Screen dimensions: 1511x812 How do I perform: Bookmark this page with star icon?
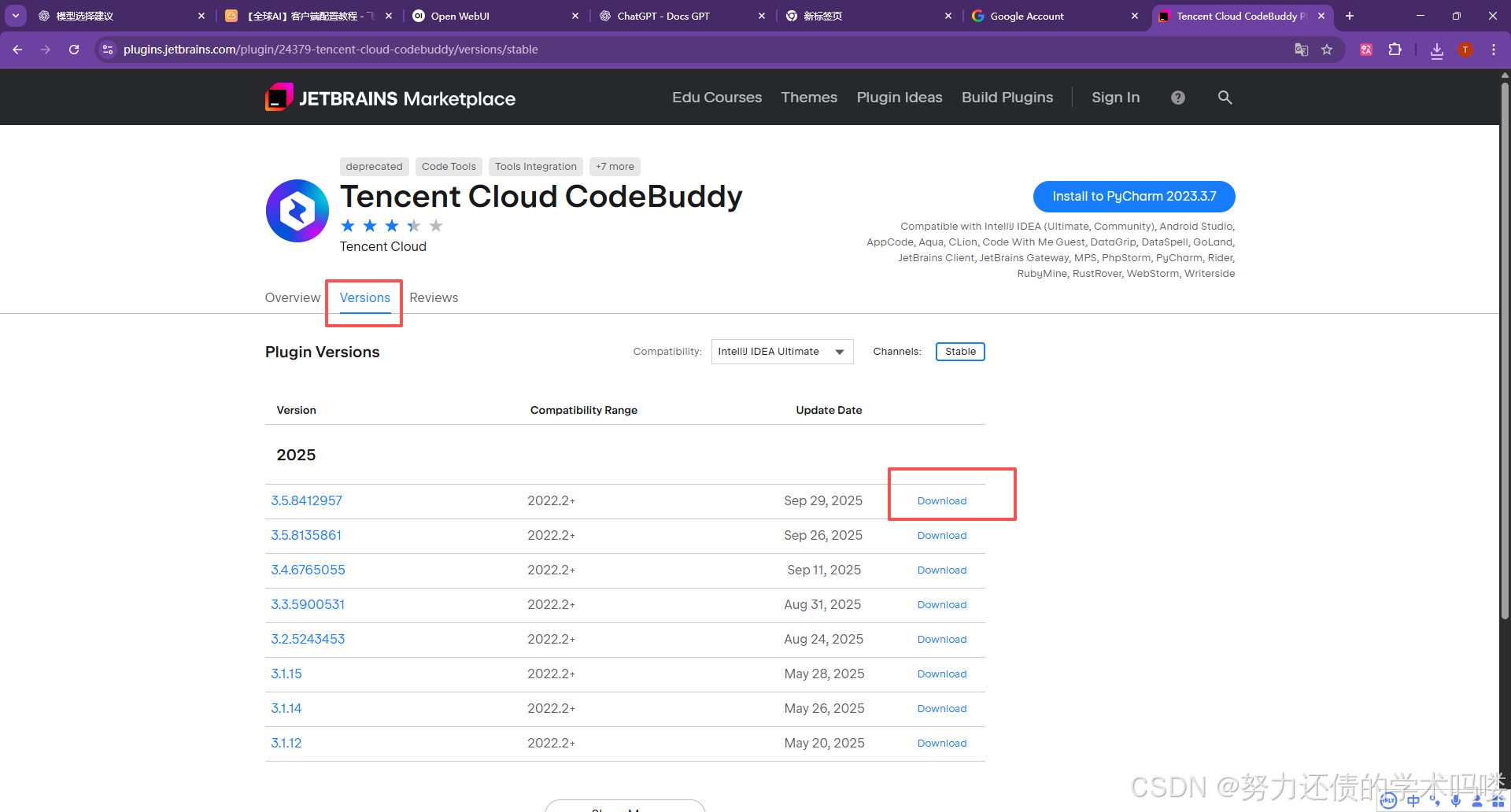[x=1327, y=50]
